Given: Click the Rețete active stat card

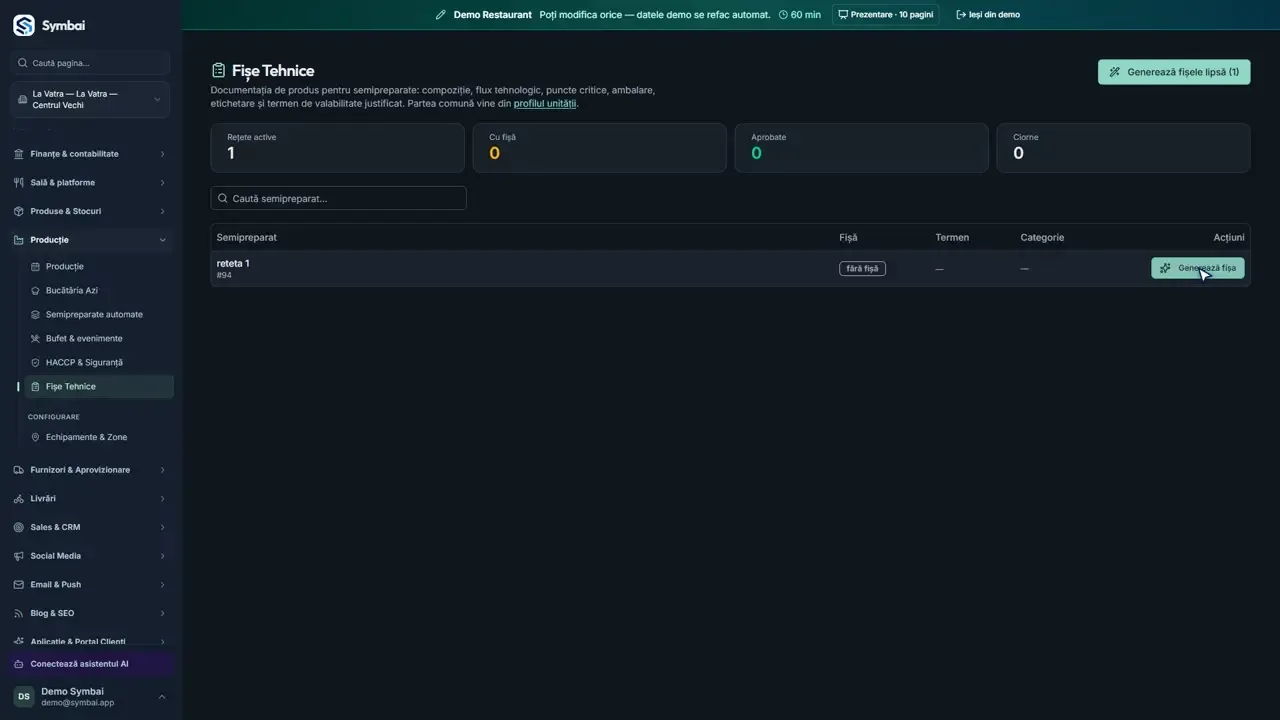Looking at the screenshot, I should 337,148.
